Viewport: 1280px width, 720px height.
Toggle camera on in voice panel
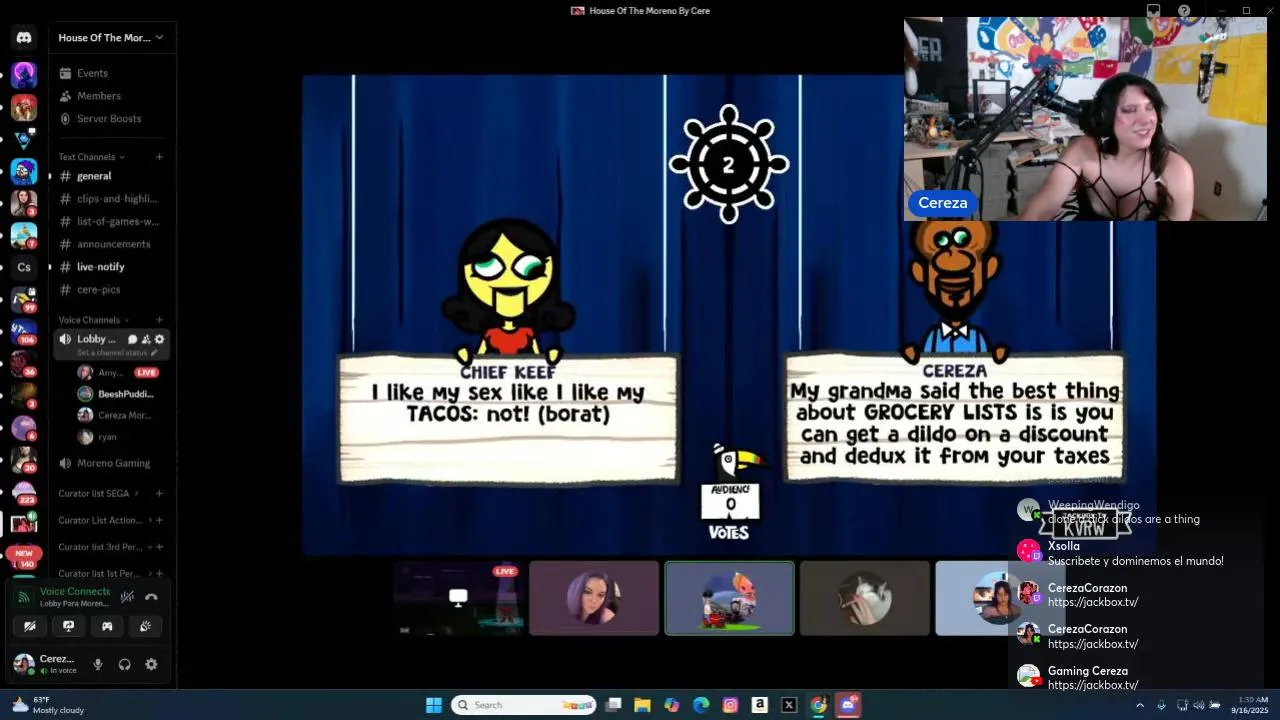(30, 626)
